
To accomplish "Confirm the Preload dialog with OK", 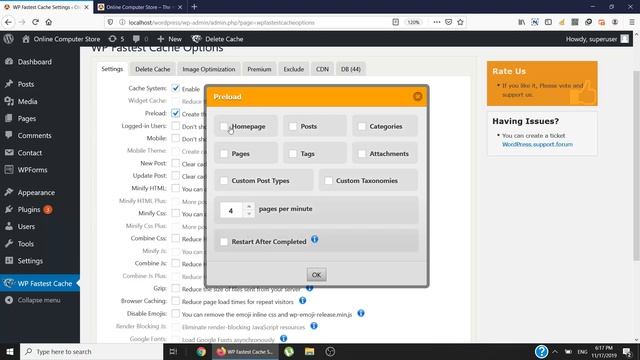I will [x=316, y=275].
